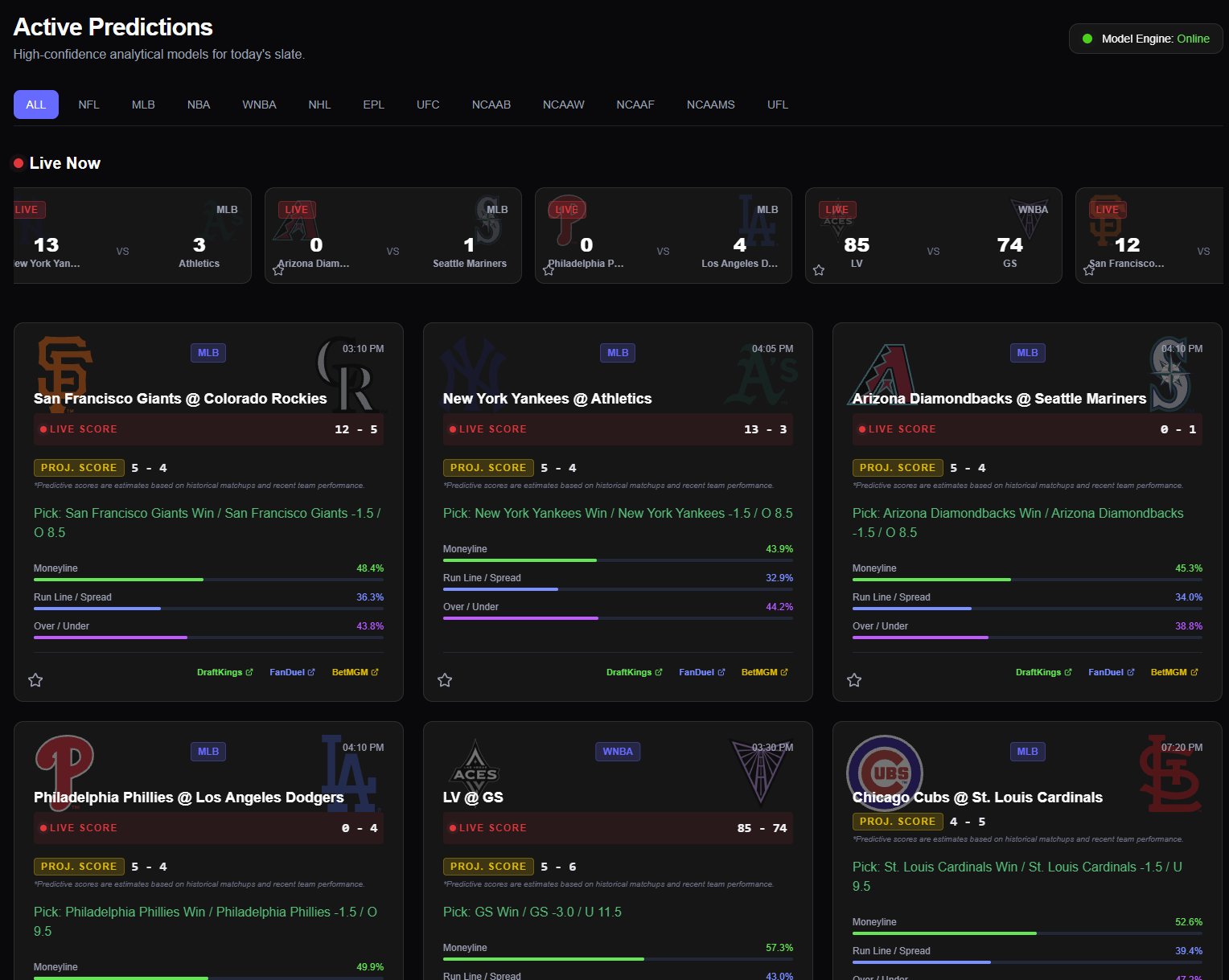Screen dimensions: 1229x980
Task: Click the Philadelphia Phillies logo on prediction card
Action: pos(65,773)
